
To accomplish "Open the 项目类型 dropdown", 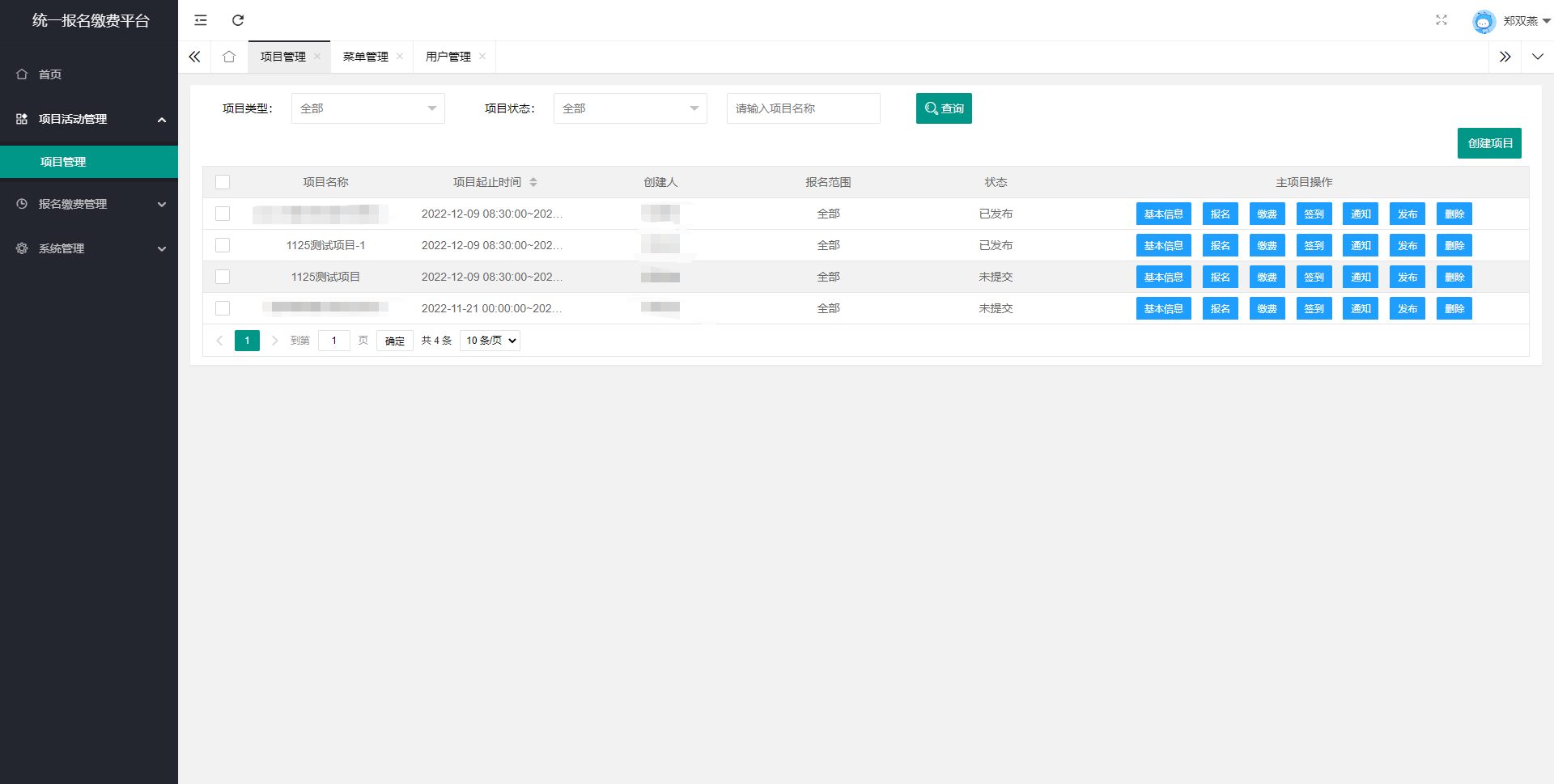I will (x=368, y=108).
